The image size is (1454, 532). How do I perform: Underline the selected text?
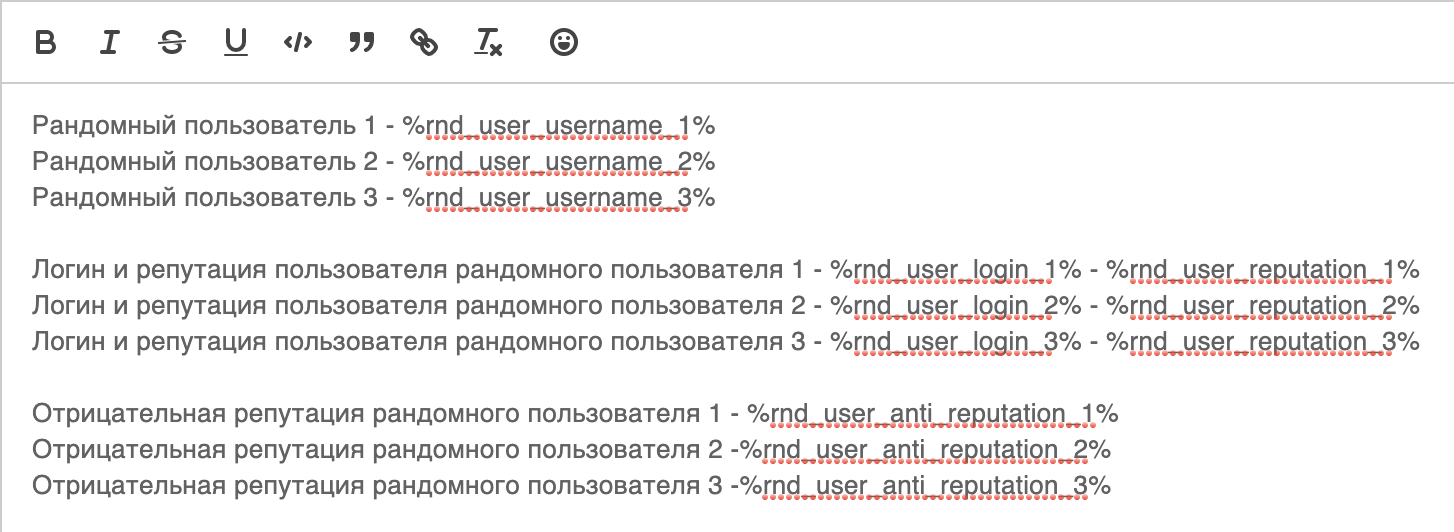(x=236, y=42)
